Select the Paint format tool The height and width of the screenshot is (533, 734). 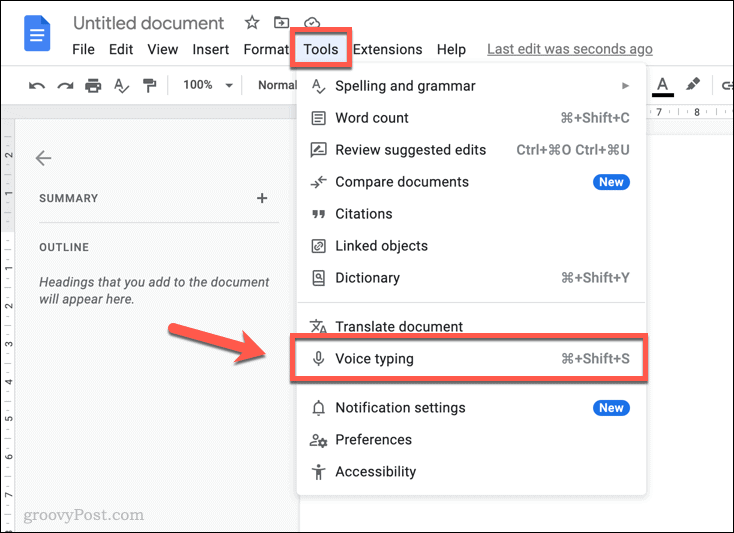point(149,86)
